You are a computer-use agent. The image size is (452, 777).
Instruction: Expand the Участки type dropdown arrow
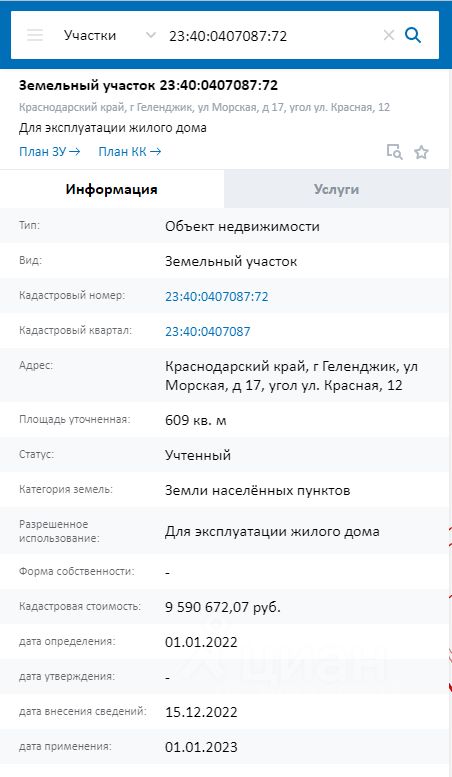pyautogui.click(x=151, y=35)
